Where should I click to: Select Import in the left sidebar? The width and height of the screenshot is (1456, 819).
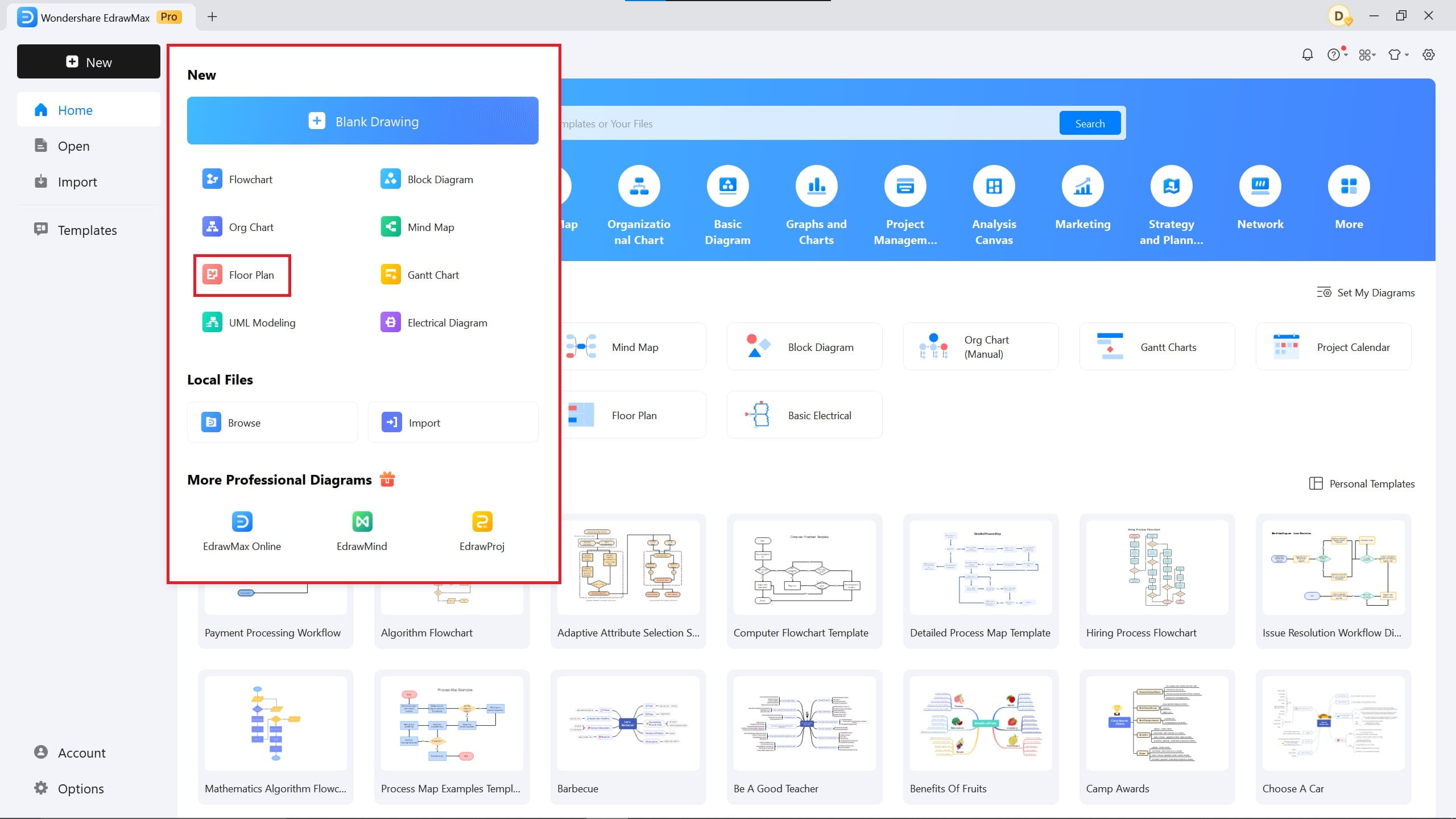pyautogui.click(x=77, y=182)
